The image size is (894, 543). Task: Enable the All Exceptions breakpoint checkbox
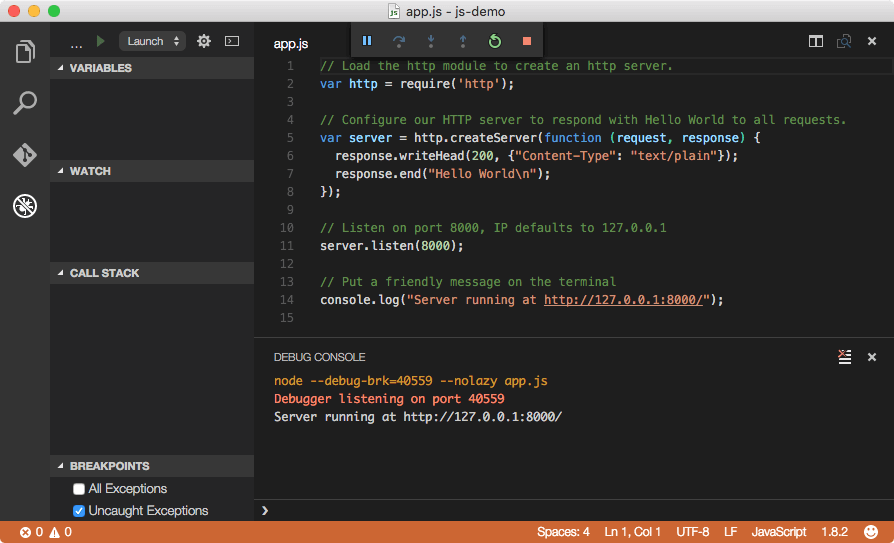(79, 489)
